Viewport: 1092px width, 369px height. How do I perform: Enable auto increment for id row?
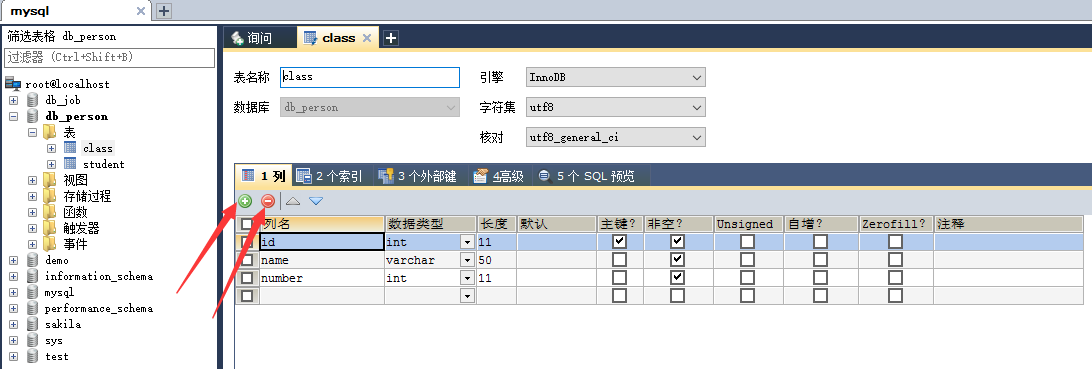(x=820, y=242)
